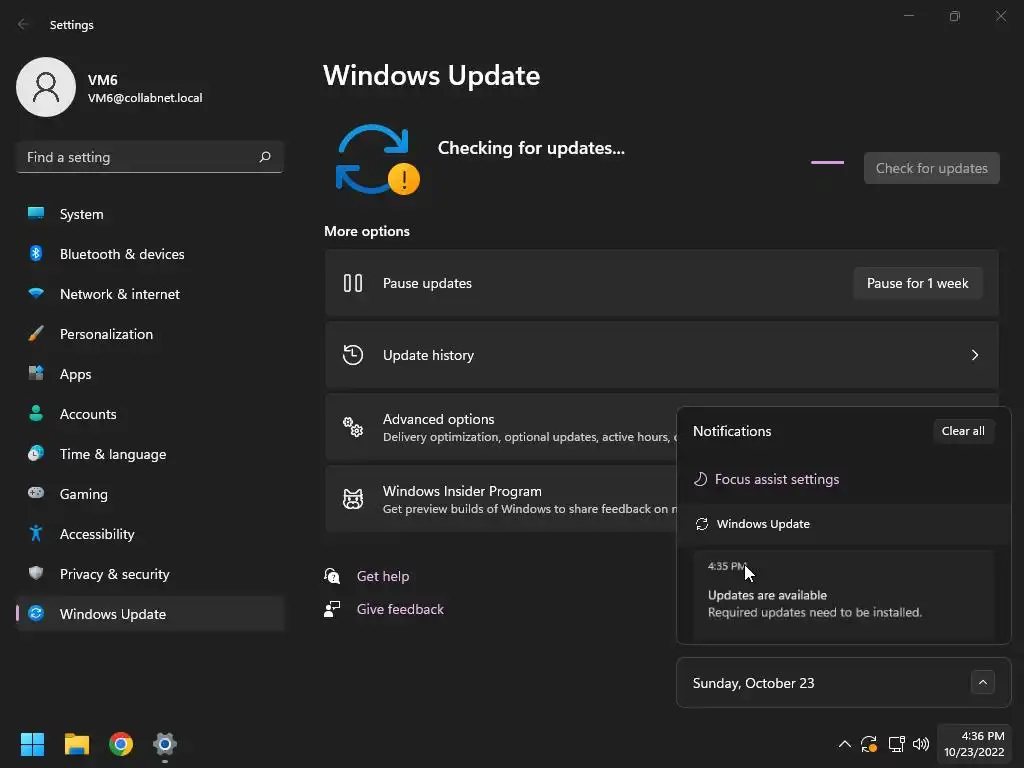
Task: Click the gears icon beside Advanced options
Action: coord(353,427)
